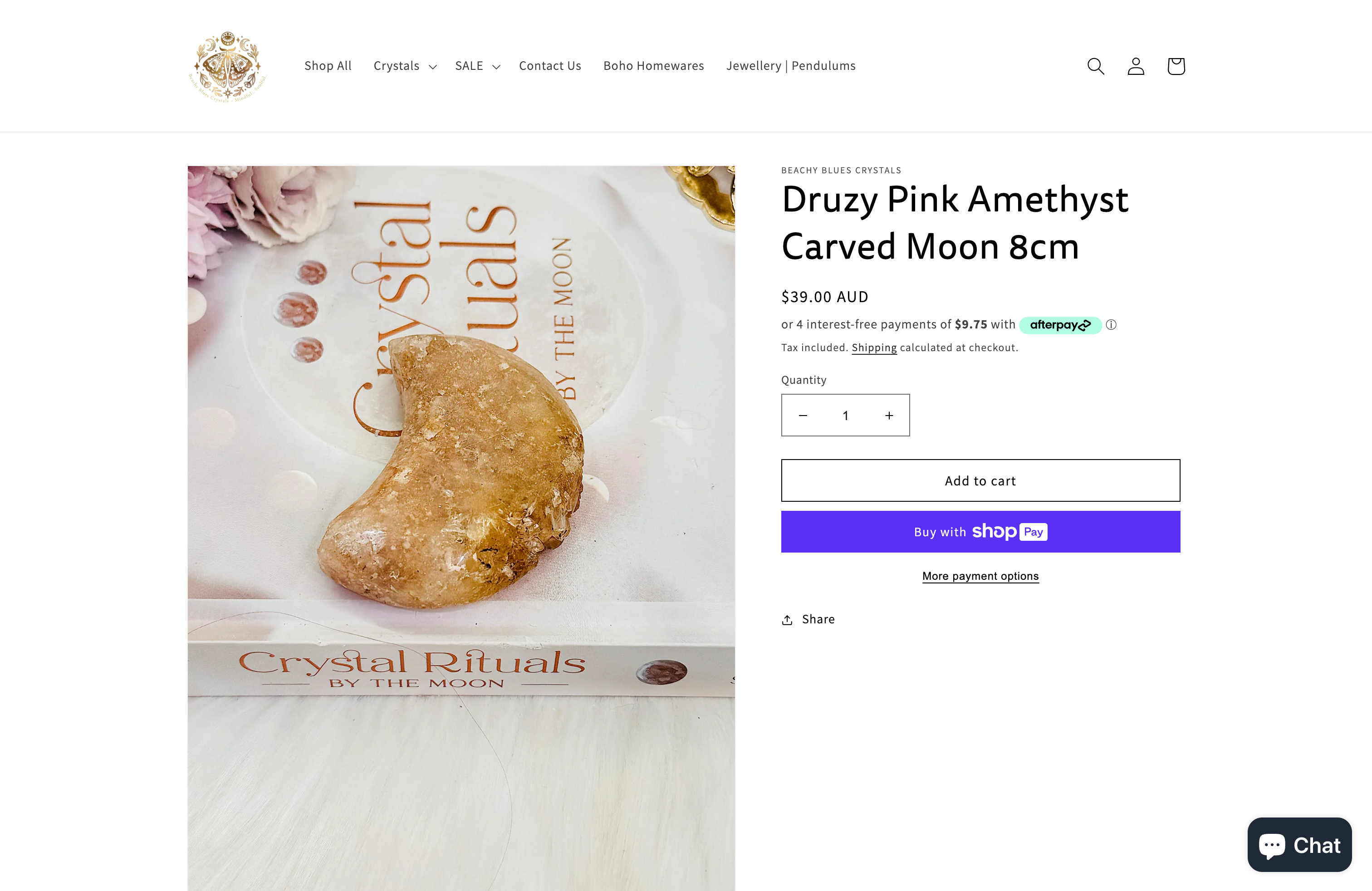
Task: Click the Shop Pay logo on purple button
Action: (x=1009, y=531)
